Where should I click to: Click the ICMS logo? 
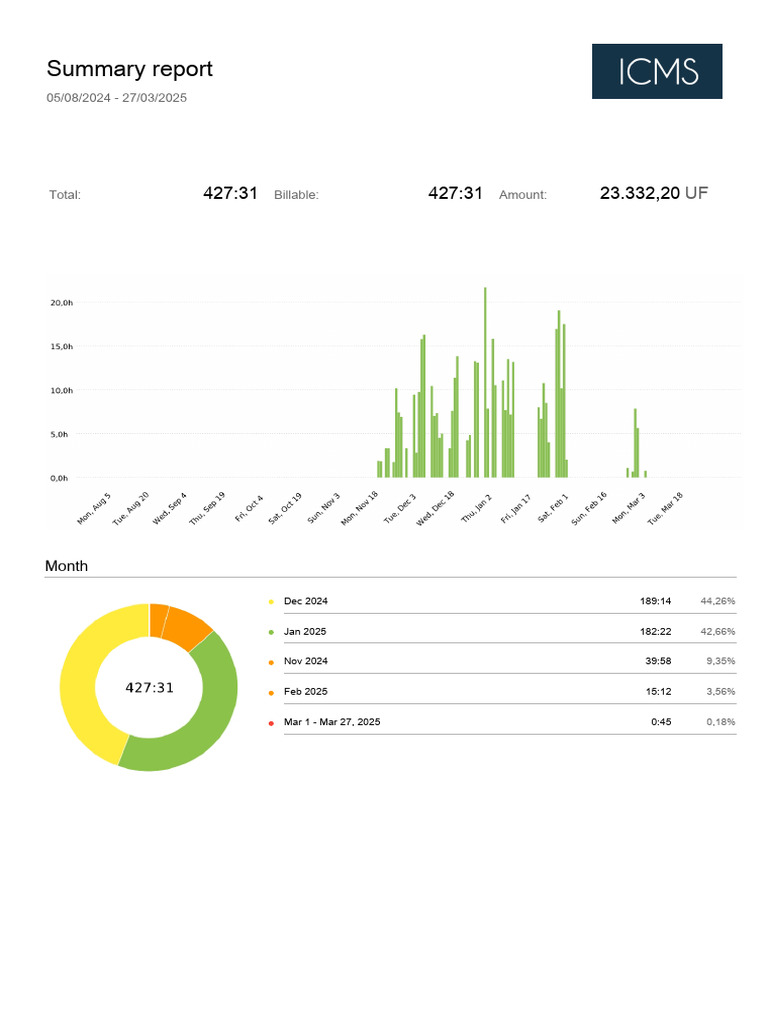657,71
